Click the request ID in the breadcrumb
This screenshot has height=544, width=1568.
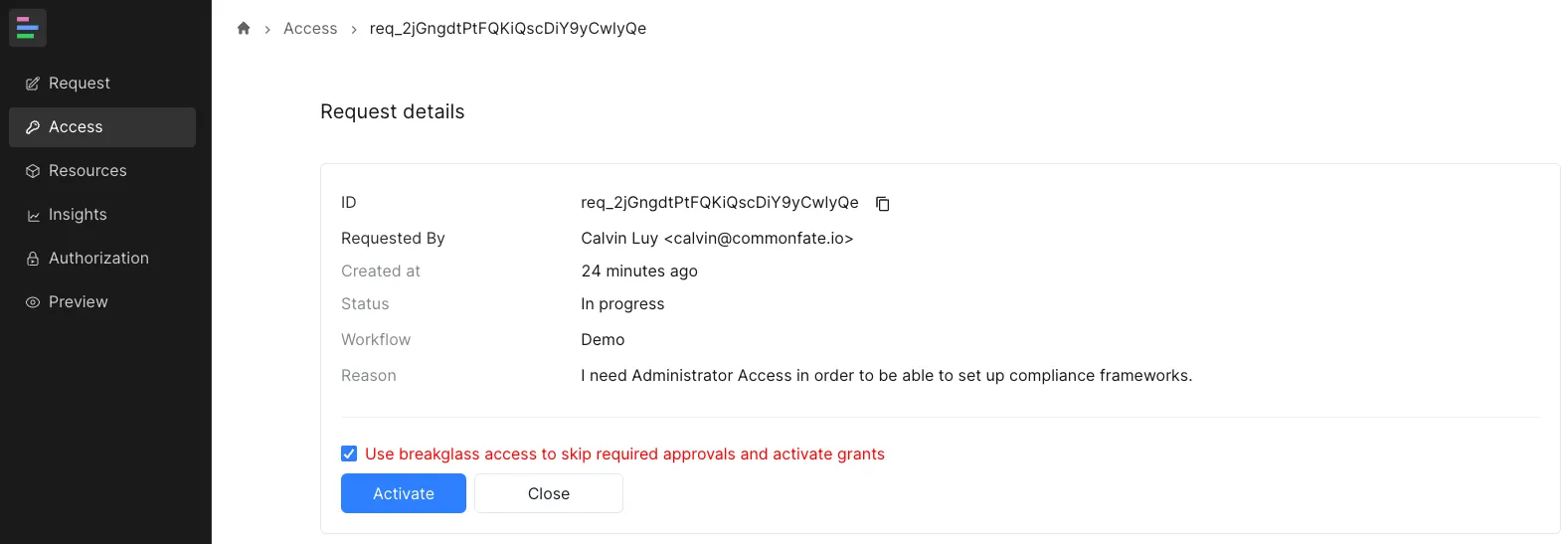point(508,29)
